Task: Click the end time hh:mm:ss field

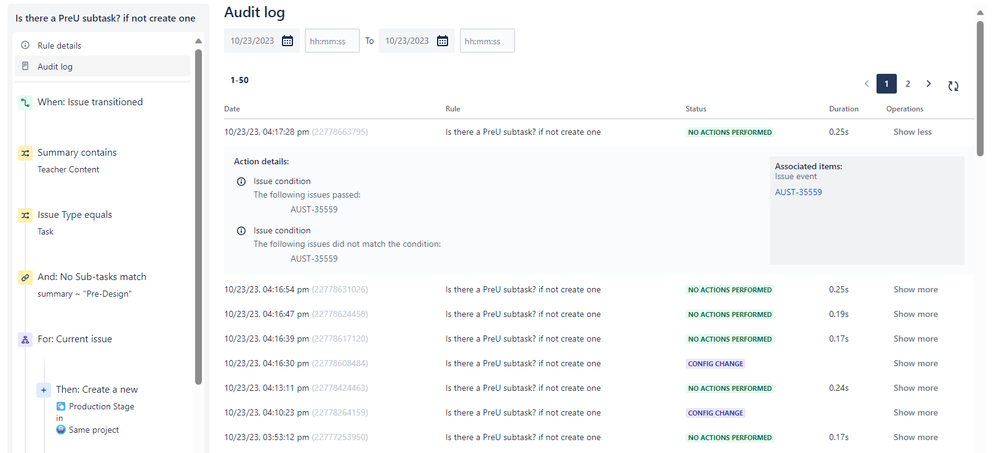Action: 487,41
